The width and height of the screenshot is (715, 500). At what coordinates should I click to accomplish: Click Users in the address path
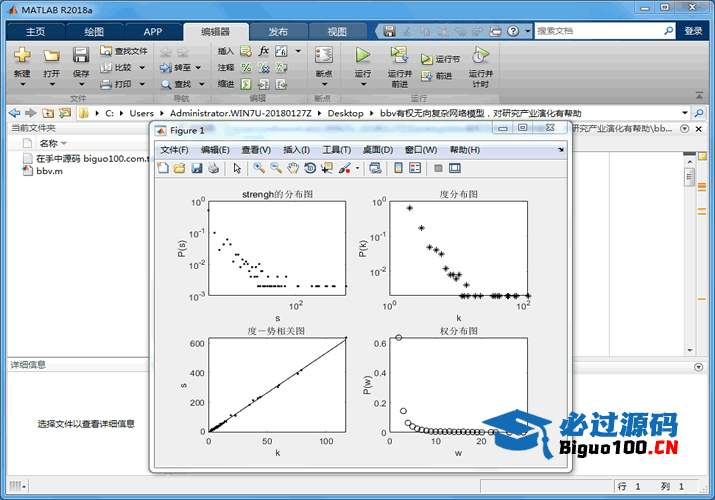click(x=141, y=113)
